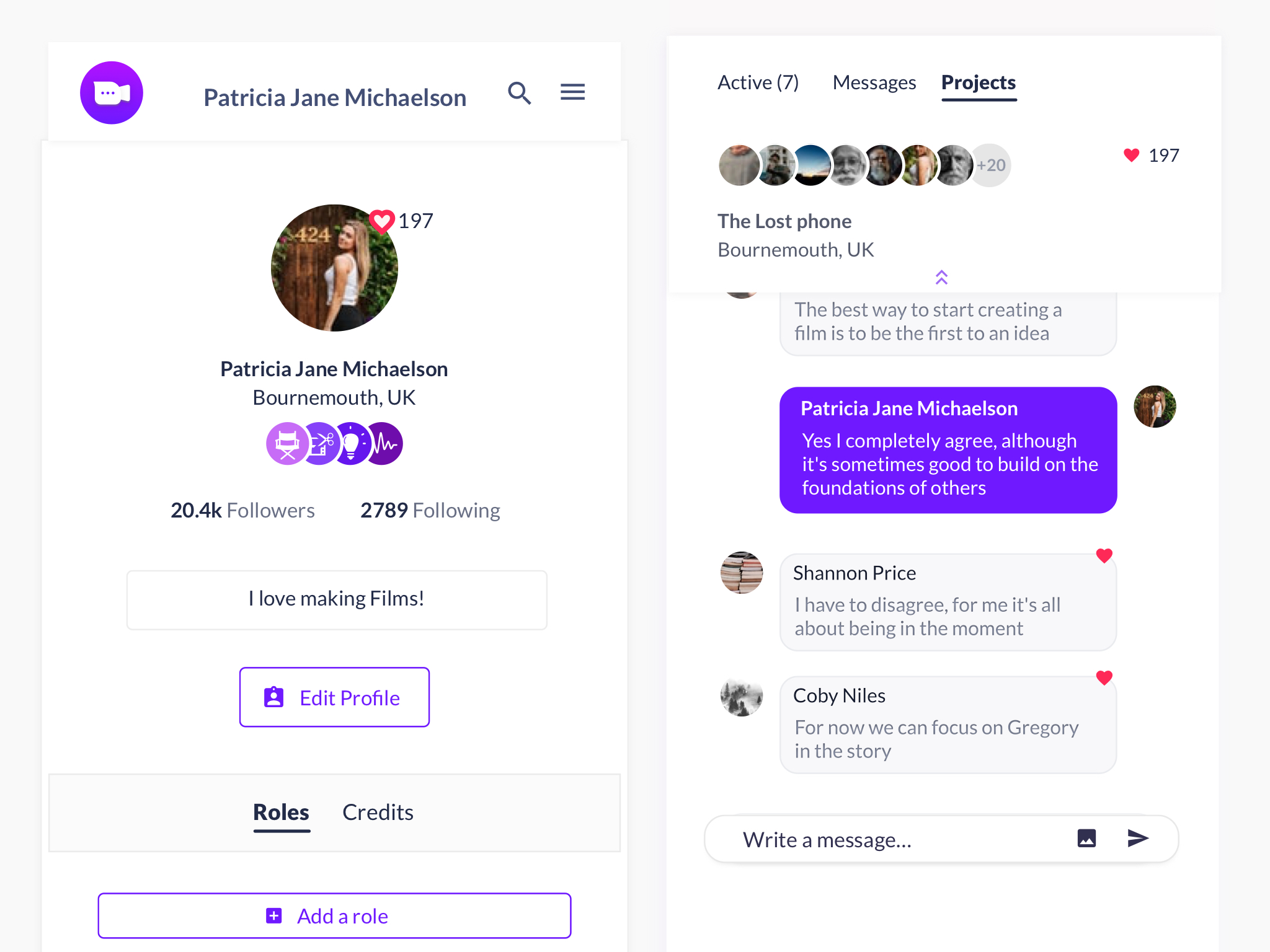Click the lightbulb role badge
Screen dimensions: 1270x952
click(x=351, y=444)
